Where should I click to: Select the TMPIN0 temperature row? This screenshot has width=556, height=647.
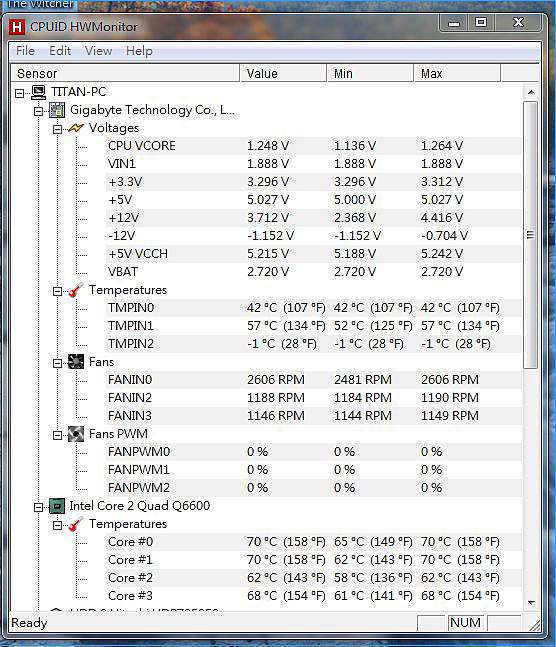pyautogui.click(x=314, y=308)
